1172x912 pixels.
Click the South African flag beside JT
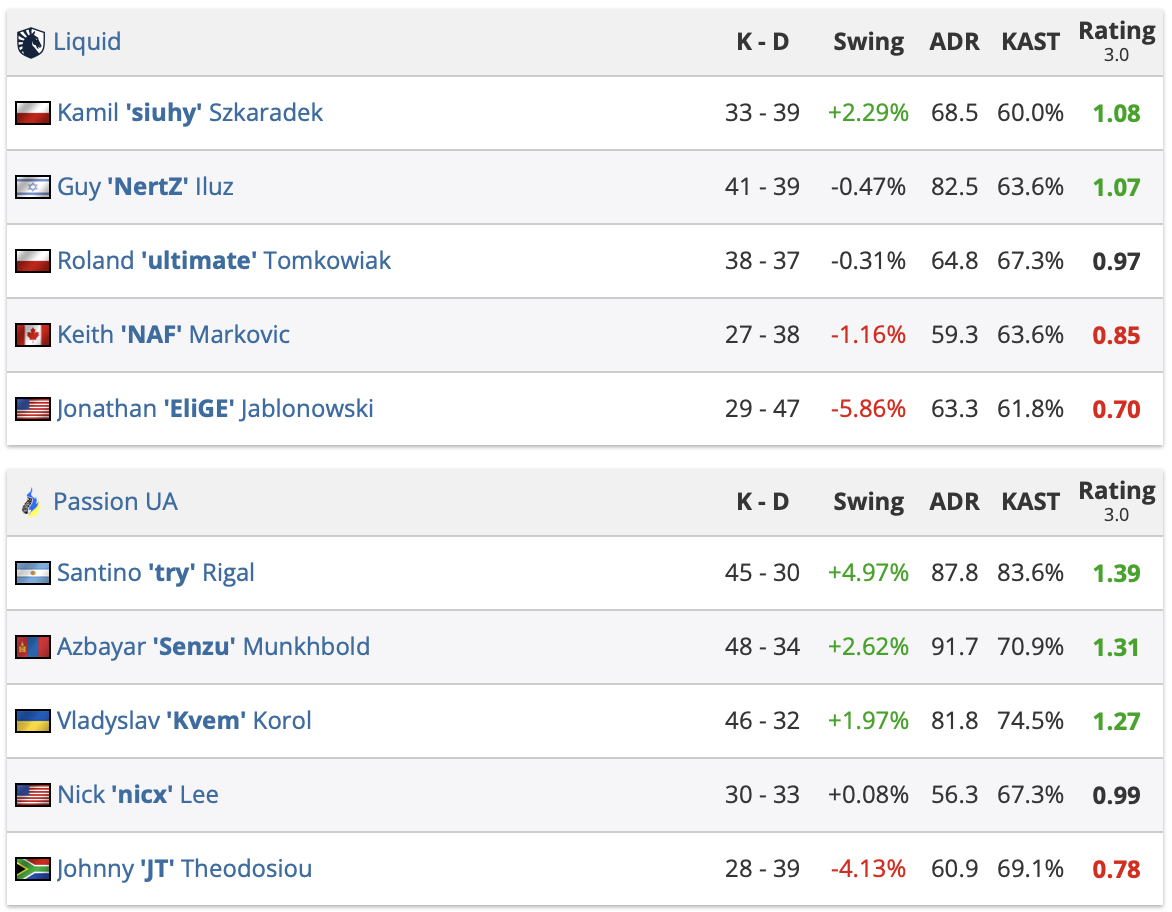click(x=33, y=869)
